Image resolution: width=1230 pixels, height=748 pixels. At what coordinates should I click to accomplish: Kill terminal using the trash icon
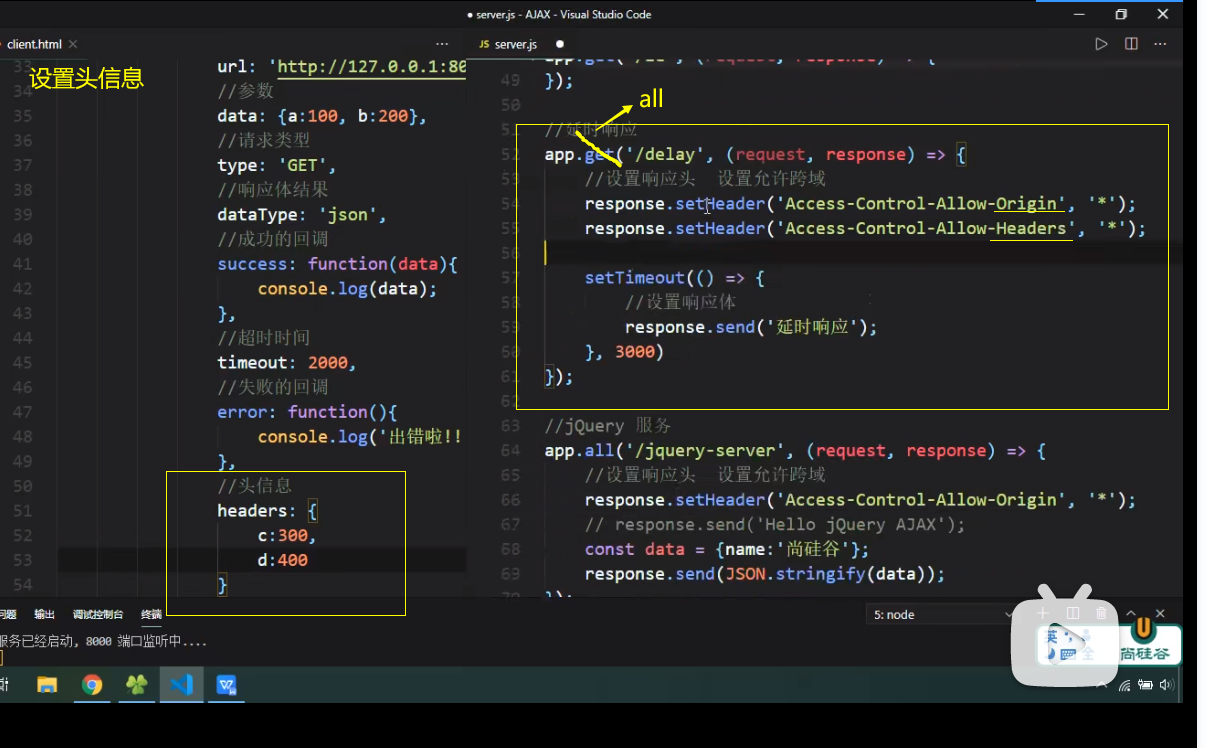coord(1101,613)
